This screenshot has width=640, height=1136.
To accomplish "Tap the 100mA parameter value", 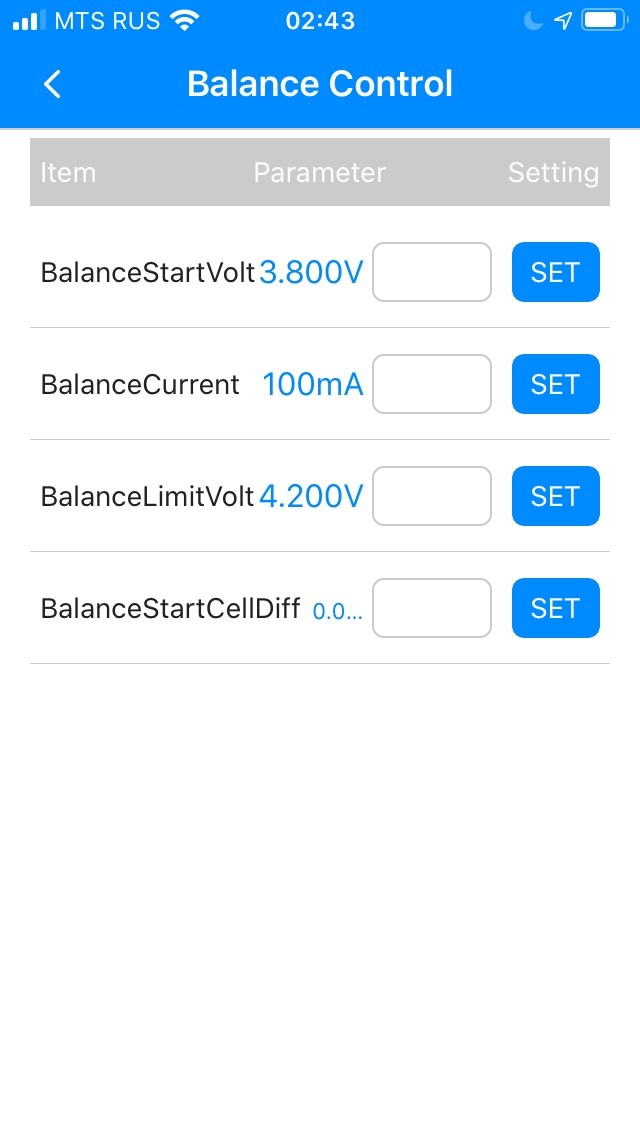I will coord(312,385).
